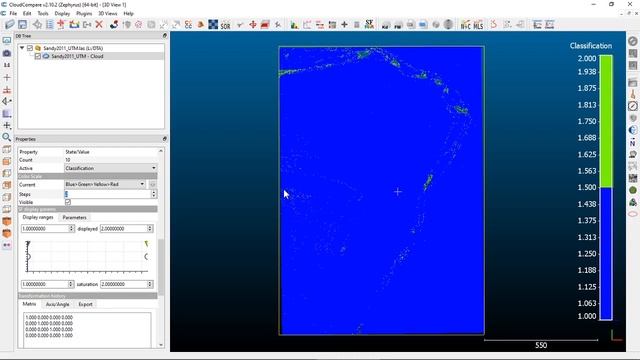This screenshot has width=640, height=360.
Task: Click the pink ellipse icon in right toolbar
Action: pyautogui.click(x=633, y=214)
